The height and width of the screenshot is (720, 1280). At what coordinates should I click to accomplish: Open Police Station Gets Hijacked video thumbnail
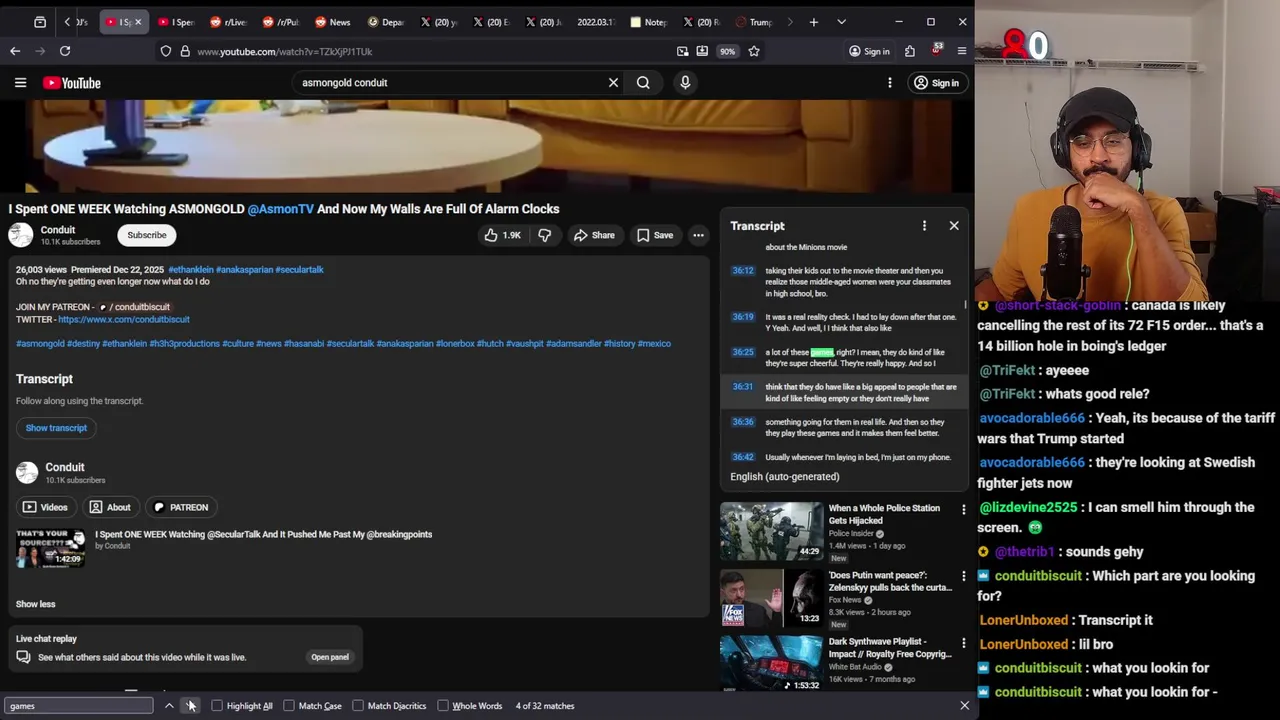771,531
